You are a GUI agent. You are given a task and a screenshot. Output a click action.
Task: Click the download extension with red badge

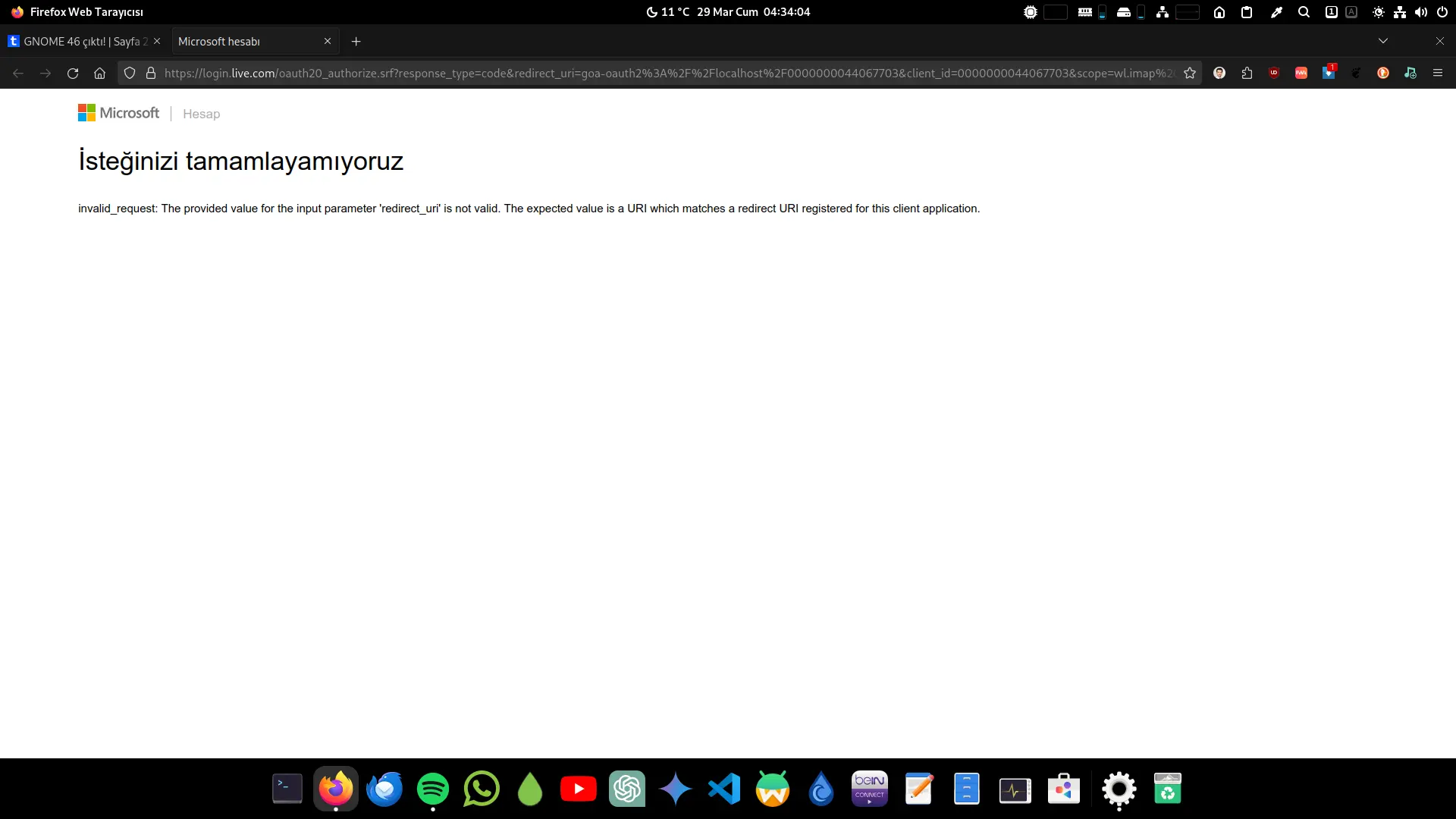tap(1329, 72)
